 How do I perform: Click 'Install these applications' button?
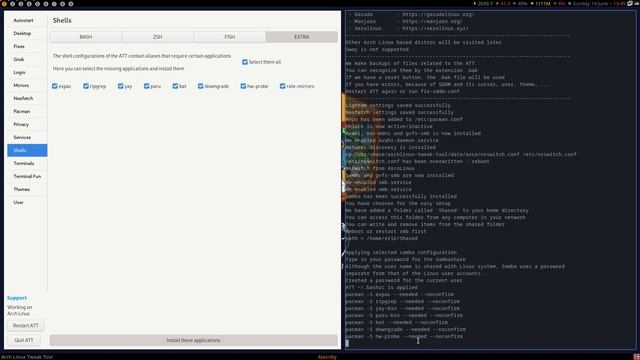(x=193, y=340)
